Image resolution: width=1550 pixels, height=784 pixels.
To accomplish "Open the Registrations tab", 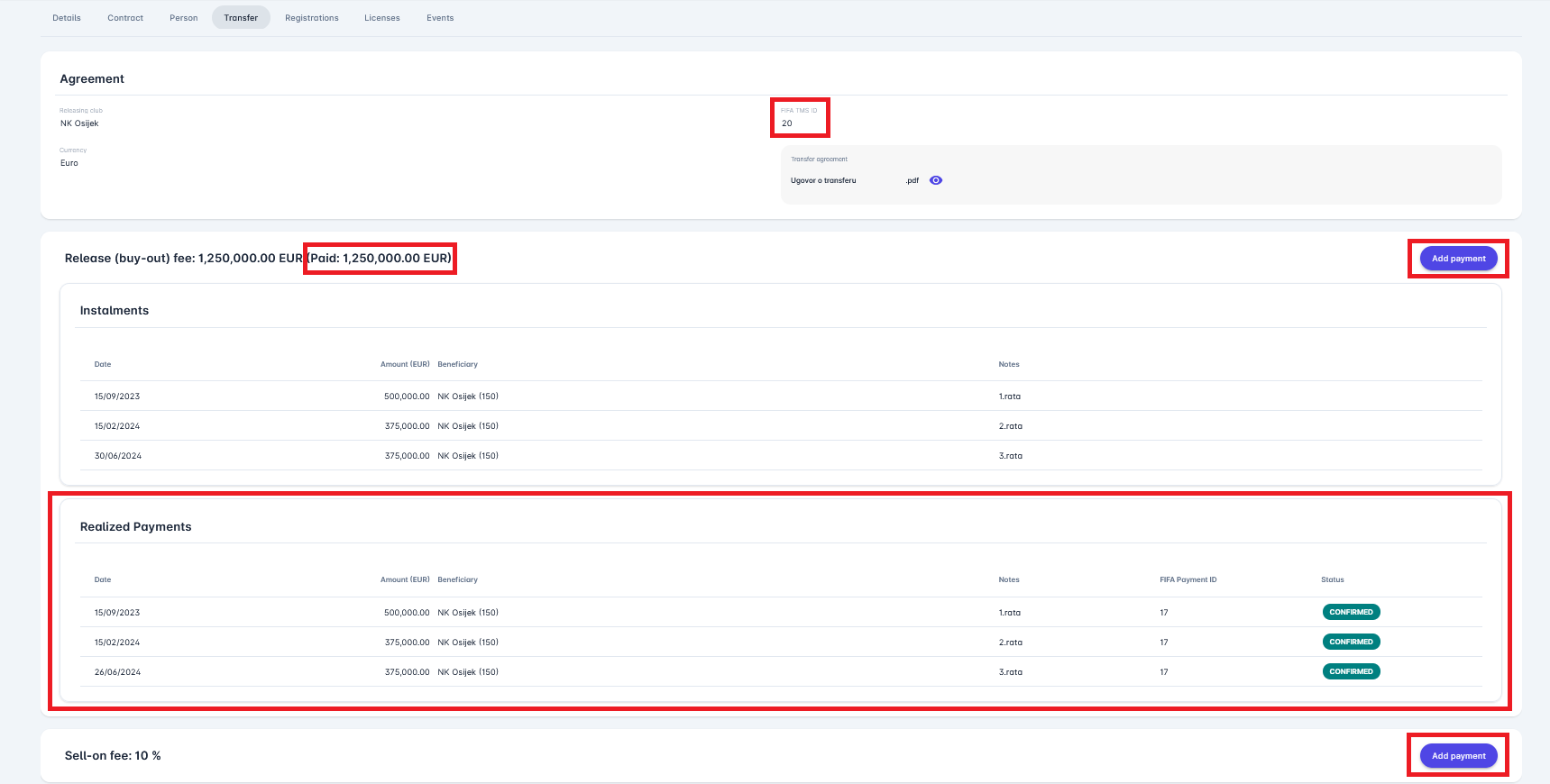I will pos(312,18).
